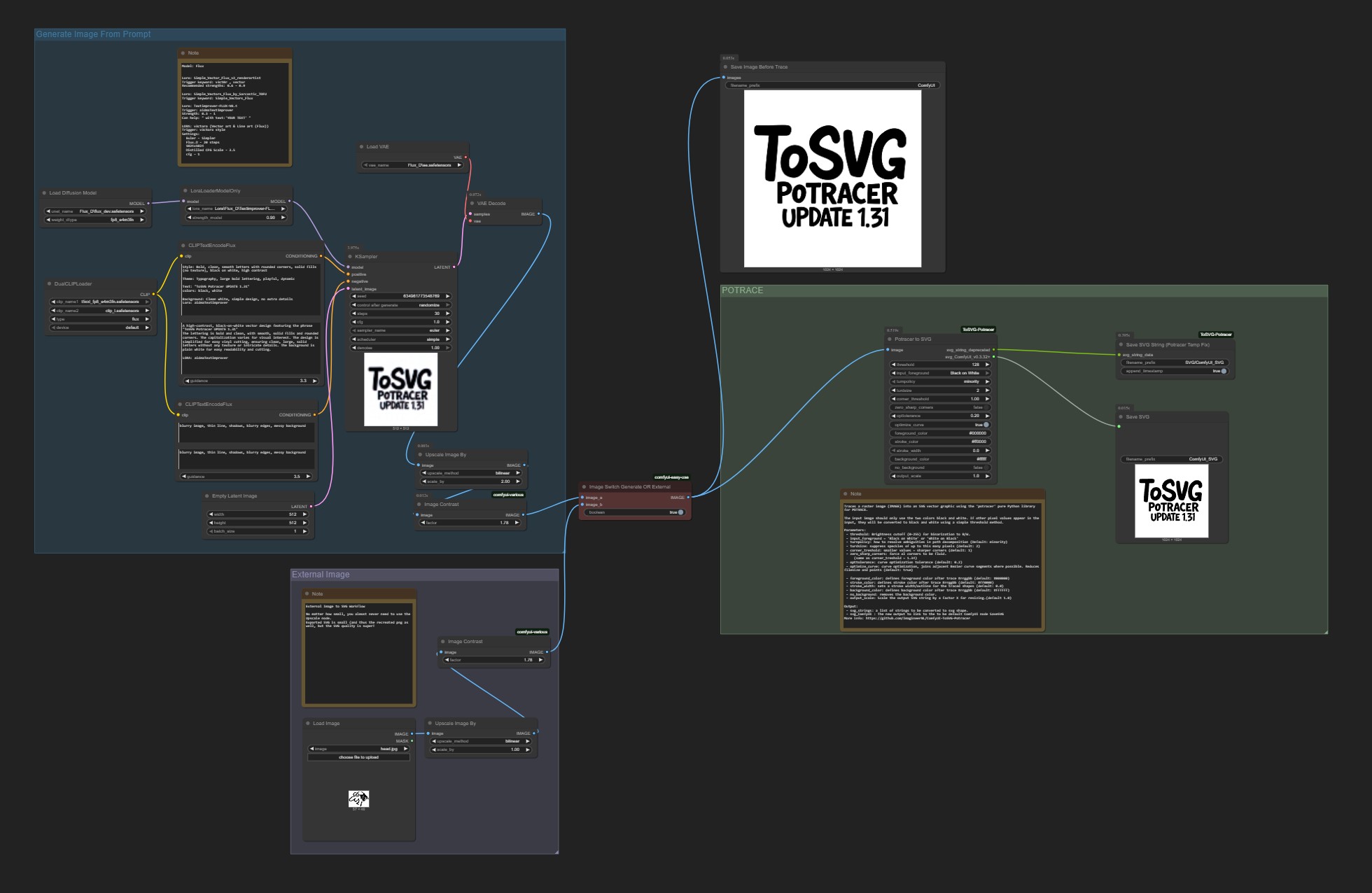Open vae_name selector in Load VAE
Image resolution: width=1372 pixels, height=893 pixels.
[412, 165]
